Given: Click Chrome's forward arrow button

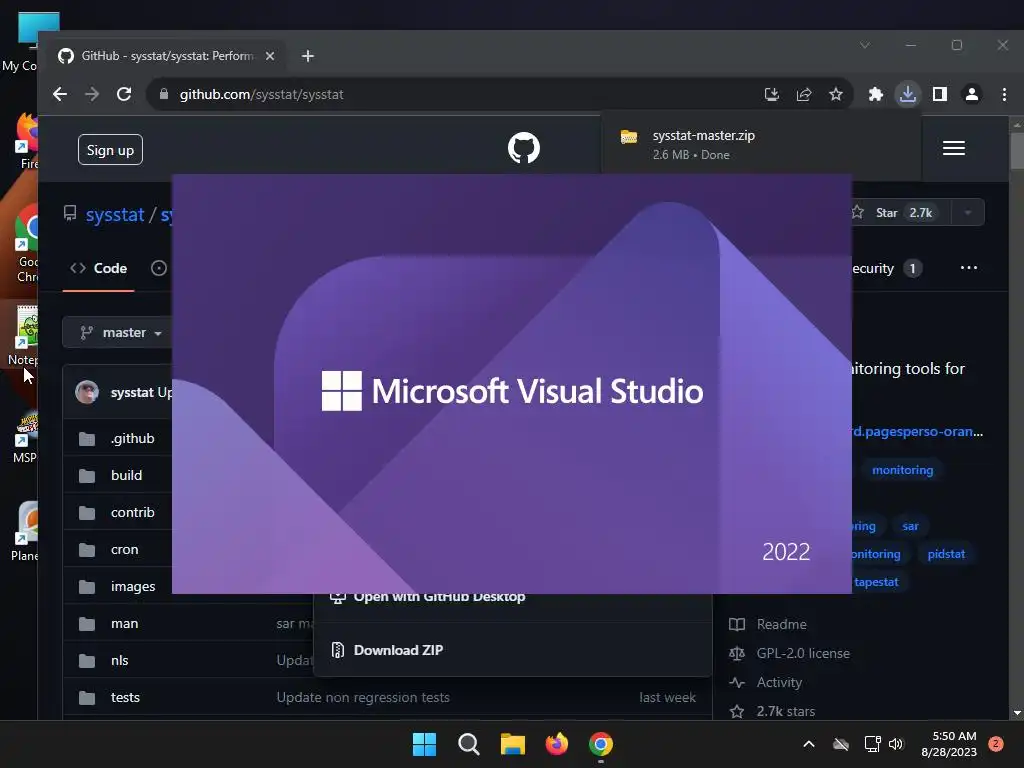Looking at the screenshot, I should coord(92,94).
